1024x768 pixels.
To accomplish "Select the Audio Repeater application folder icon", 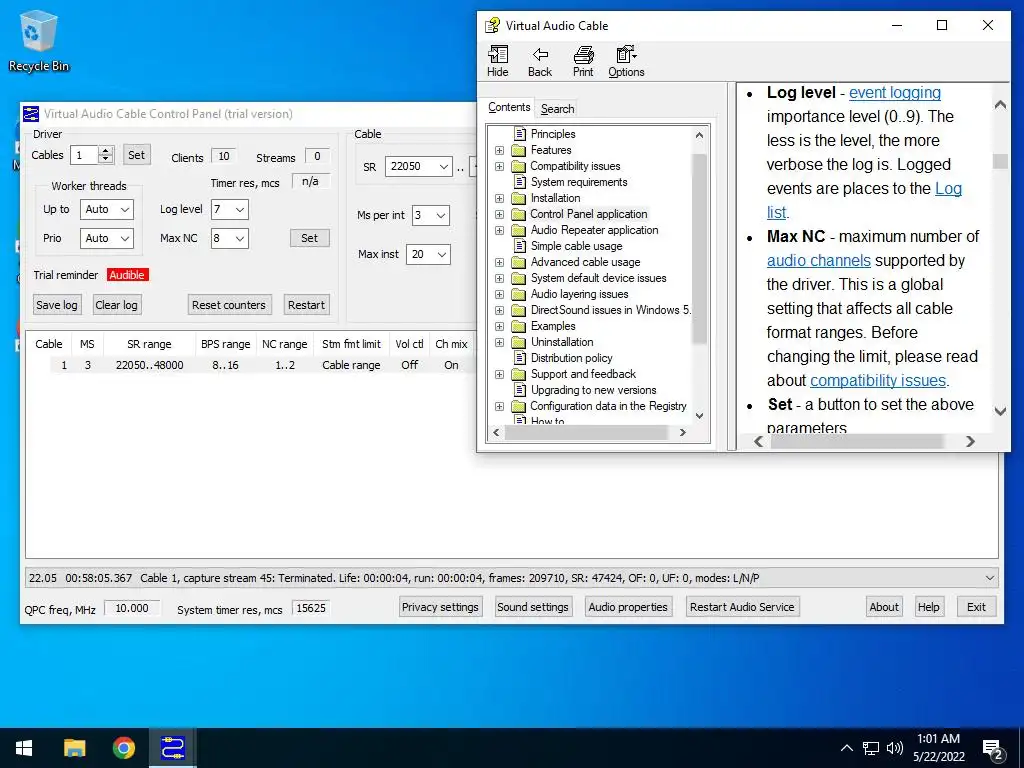I will click(519, 230).
